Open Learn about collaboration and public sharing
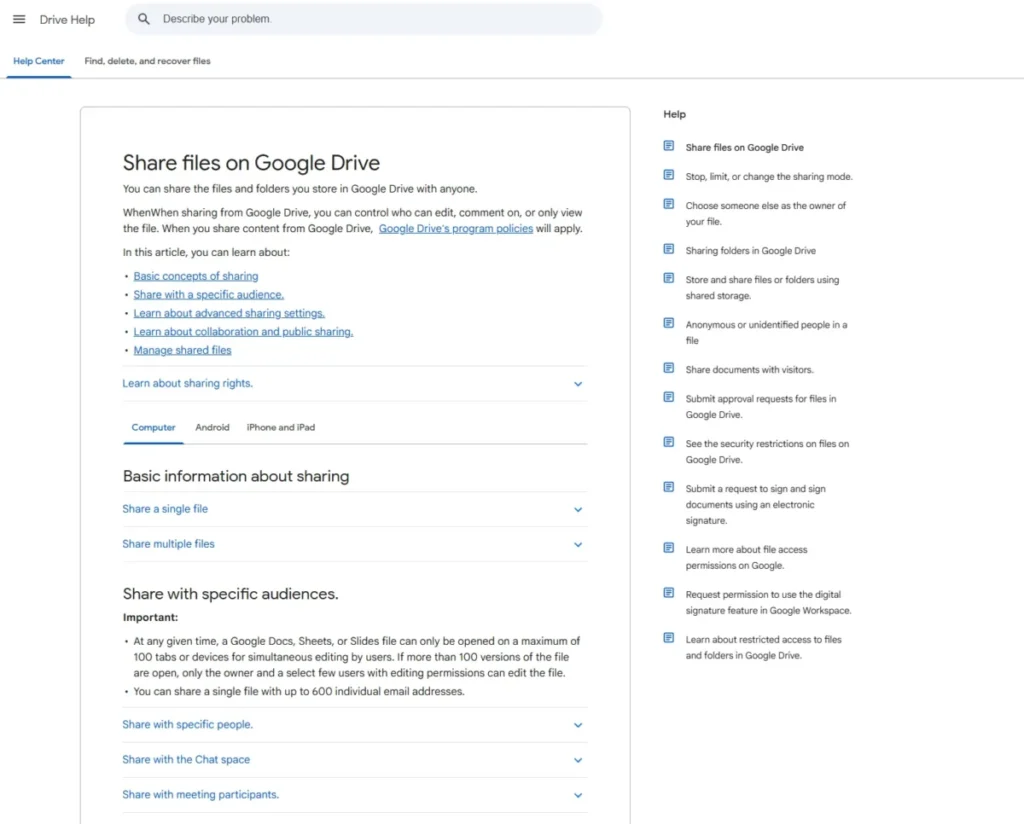 [x=244, y=332]
